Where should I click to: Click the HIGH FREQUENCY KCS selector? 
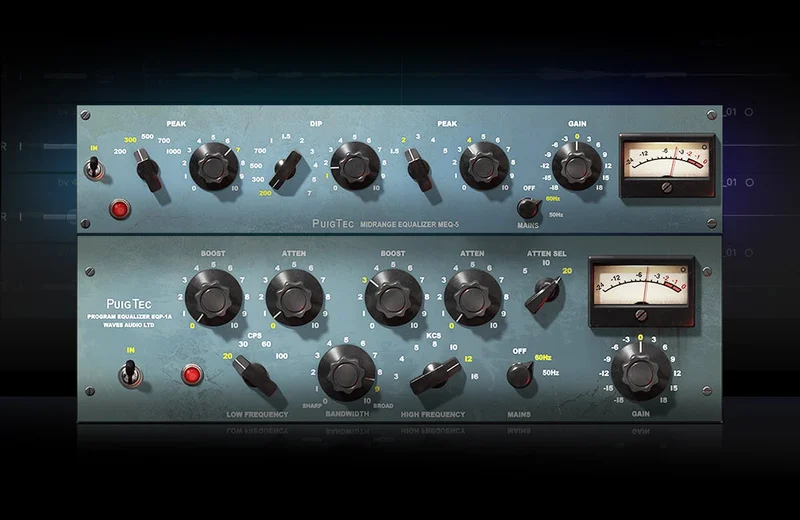coord(435,377)
